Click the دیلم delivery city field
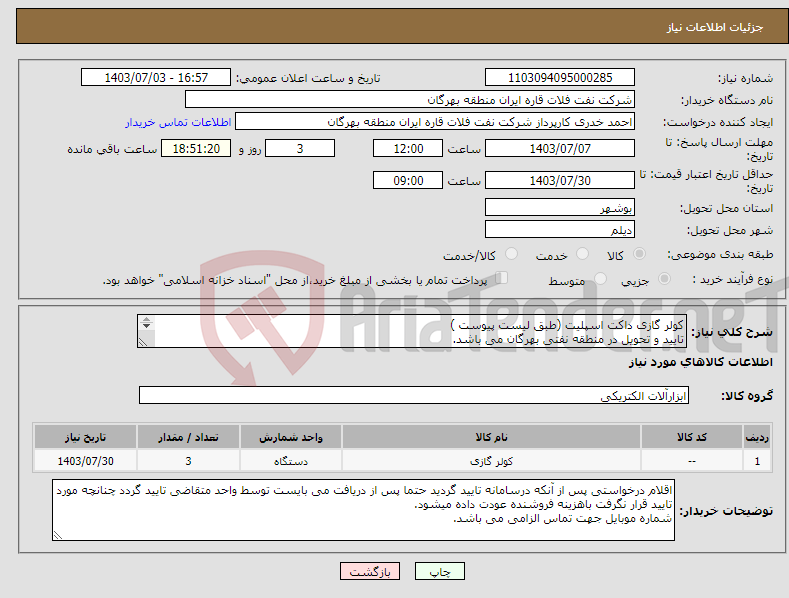Image resolution: width=789 pixels, height=598 pixels. [560, 230]
